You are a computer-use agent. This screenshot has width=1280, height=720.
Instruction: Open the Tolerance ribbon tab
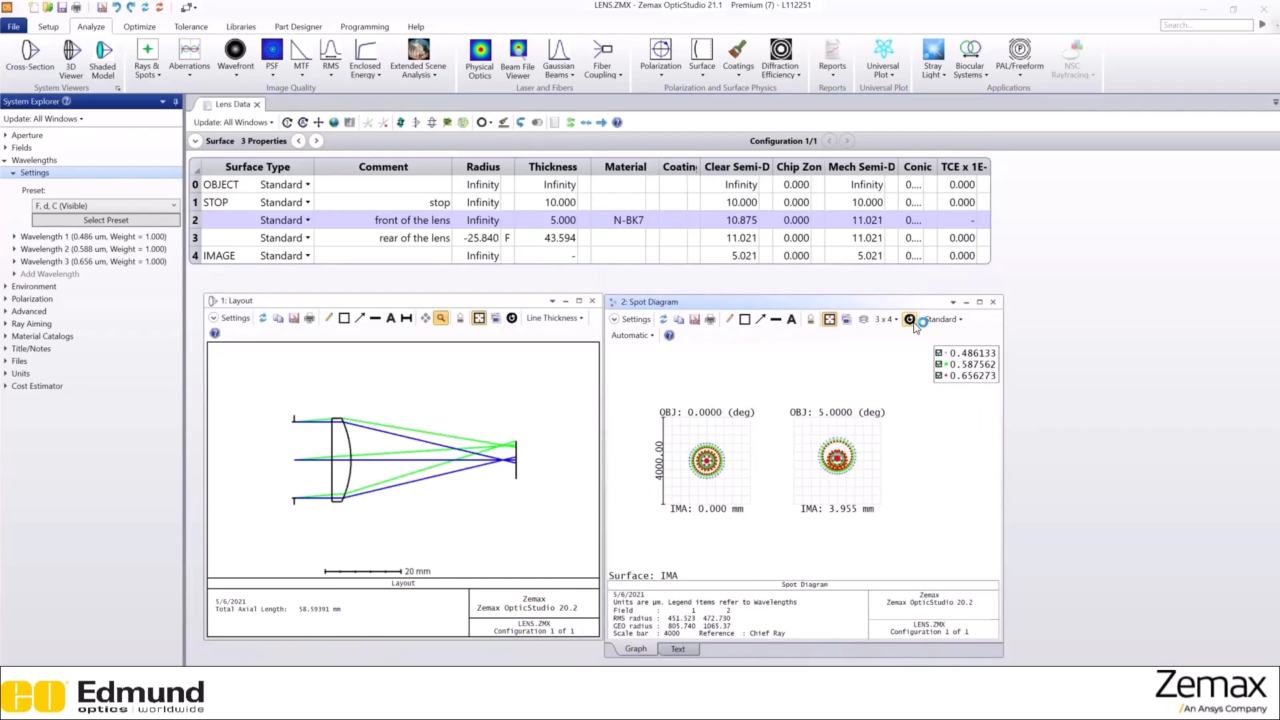pos(191,27)
